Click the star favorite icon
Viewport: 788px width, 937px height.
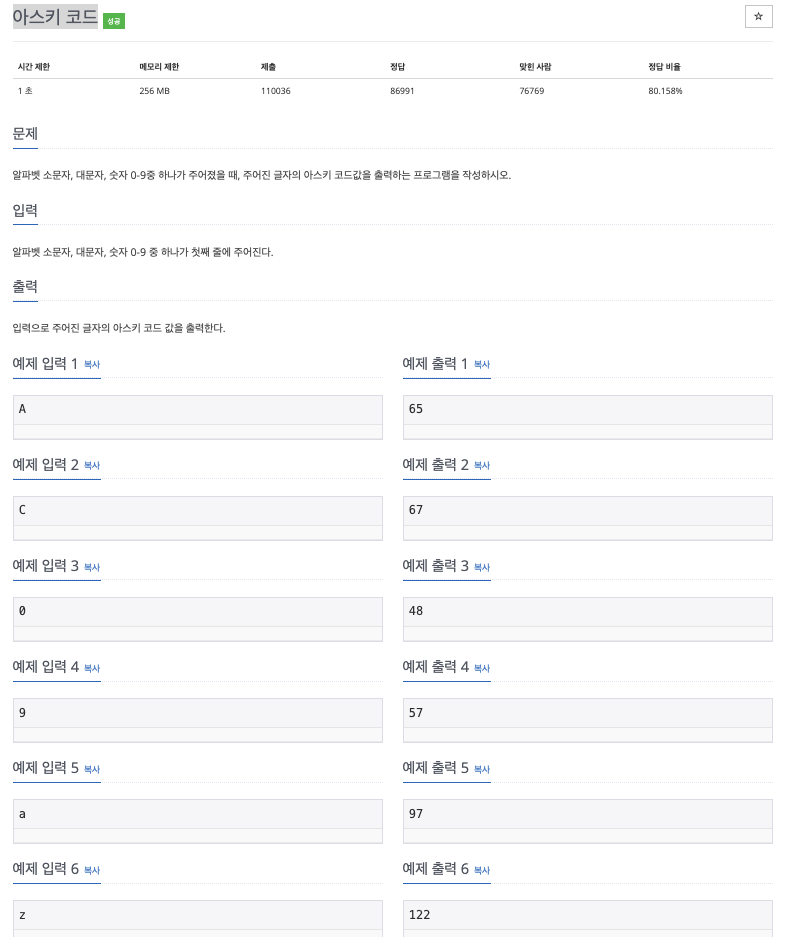click(x=758, y=17)
